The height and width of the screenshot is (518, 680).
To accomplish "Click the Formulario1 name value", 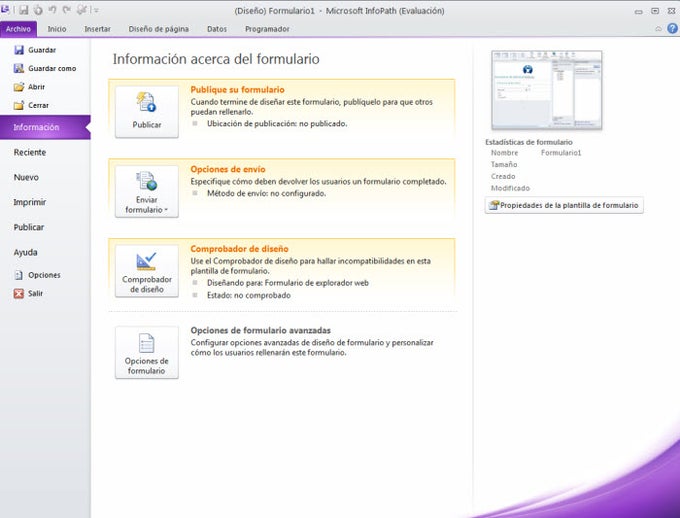I will click(x=561, y=153).
